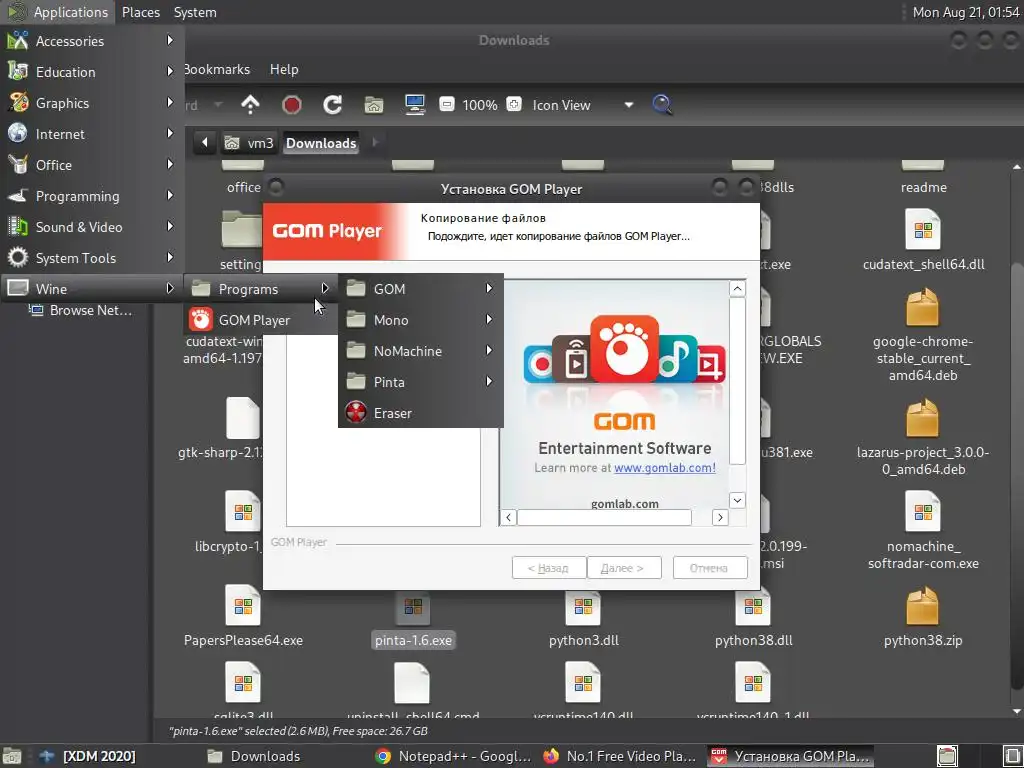
Task: Select the cudatext_shell64.dll file
Action: 923,242
